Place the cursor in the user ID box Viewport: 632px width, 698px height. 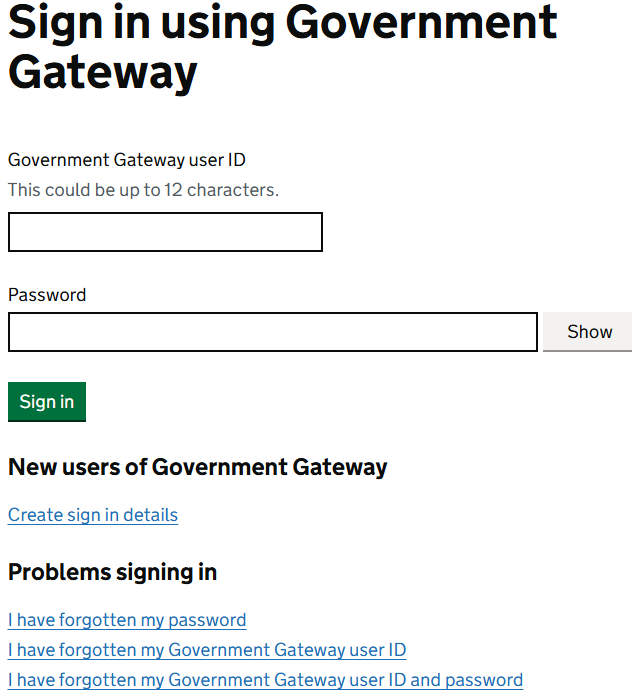pos(165,232)
